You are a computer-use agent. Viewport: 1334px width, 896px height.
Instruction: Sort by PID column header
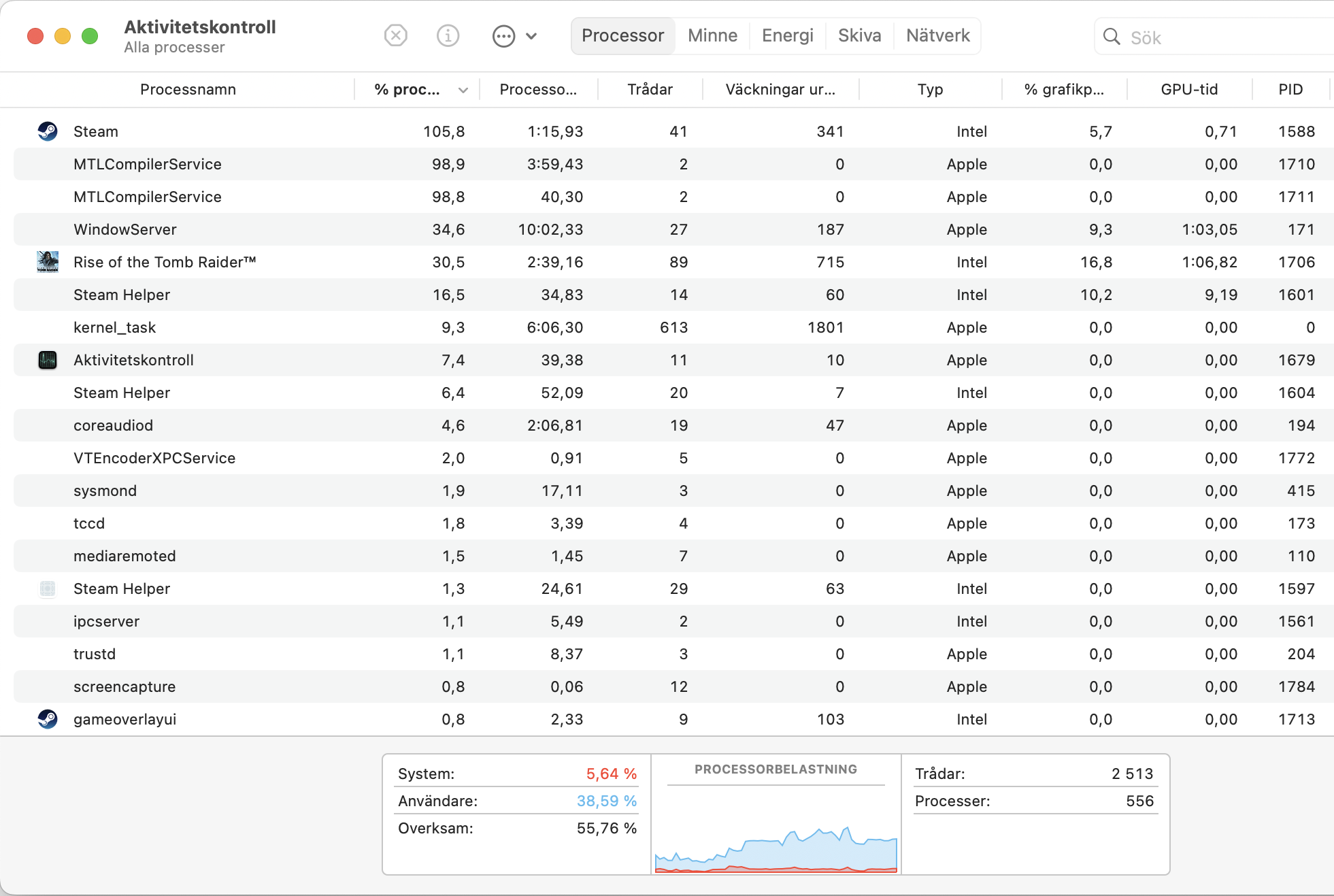pos(1290,90)
